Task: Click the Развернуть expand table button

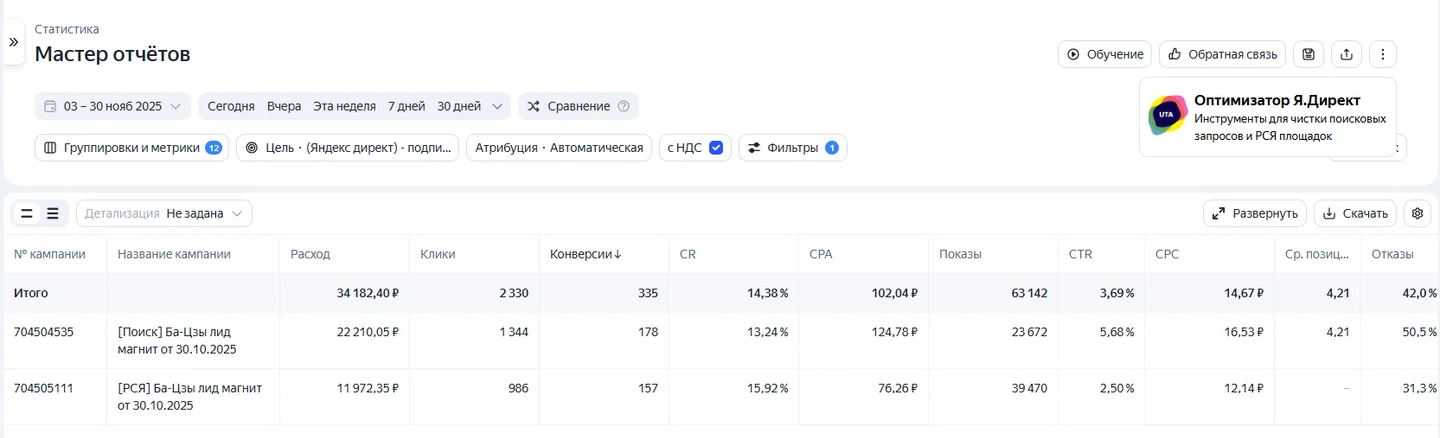Action: click(x=1255, y=213)
